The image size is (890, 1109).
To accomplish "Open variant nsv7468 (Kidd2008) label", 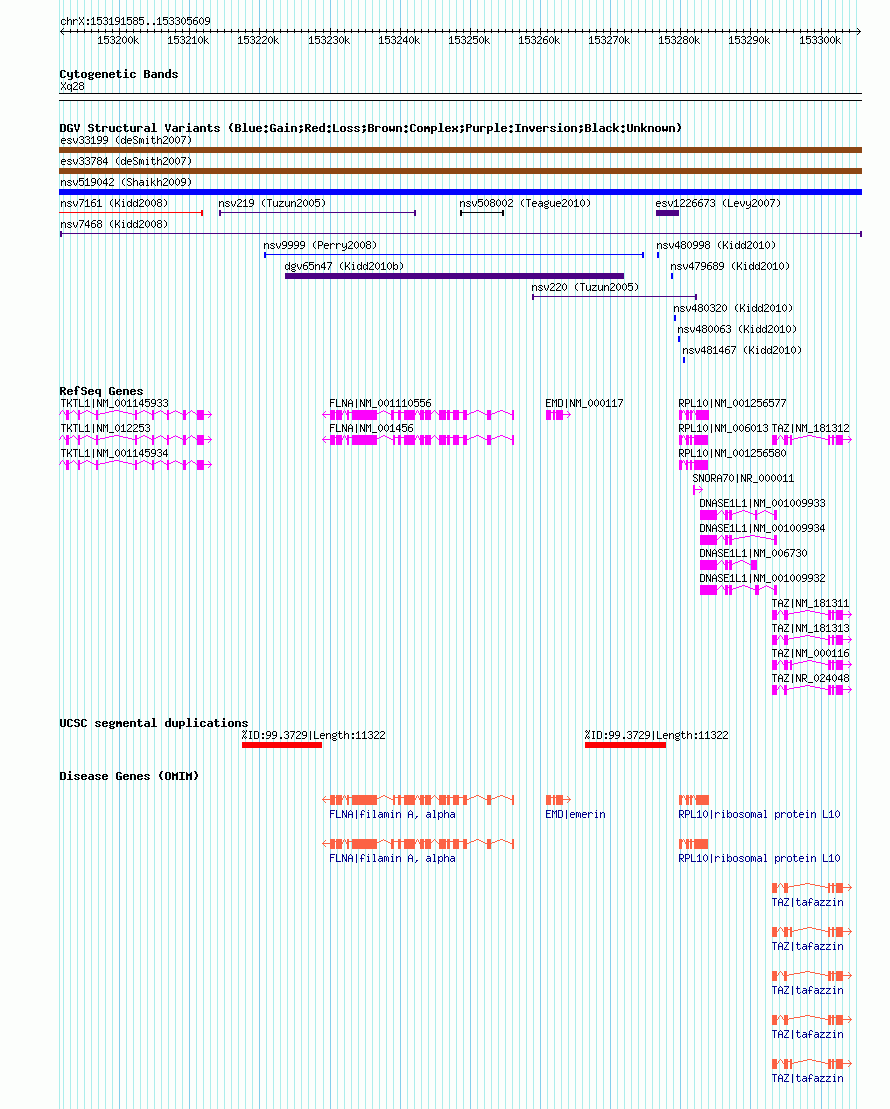I will [x=114, y=224].
